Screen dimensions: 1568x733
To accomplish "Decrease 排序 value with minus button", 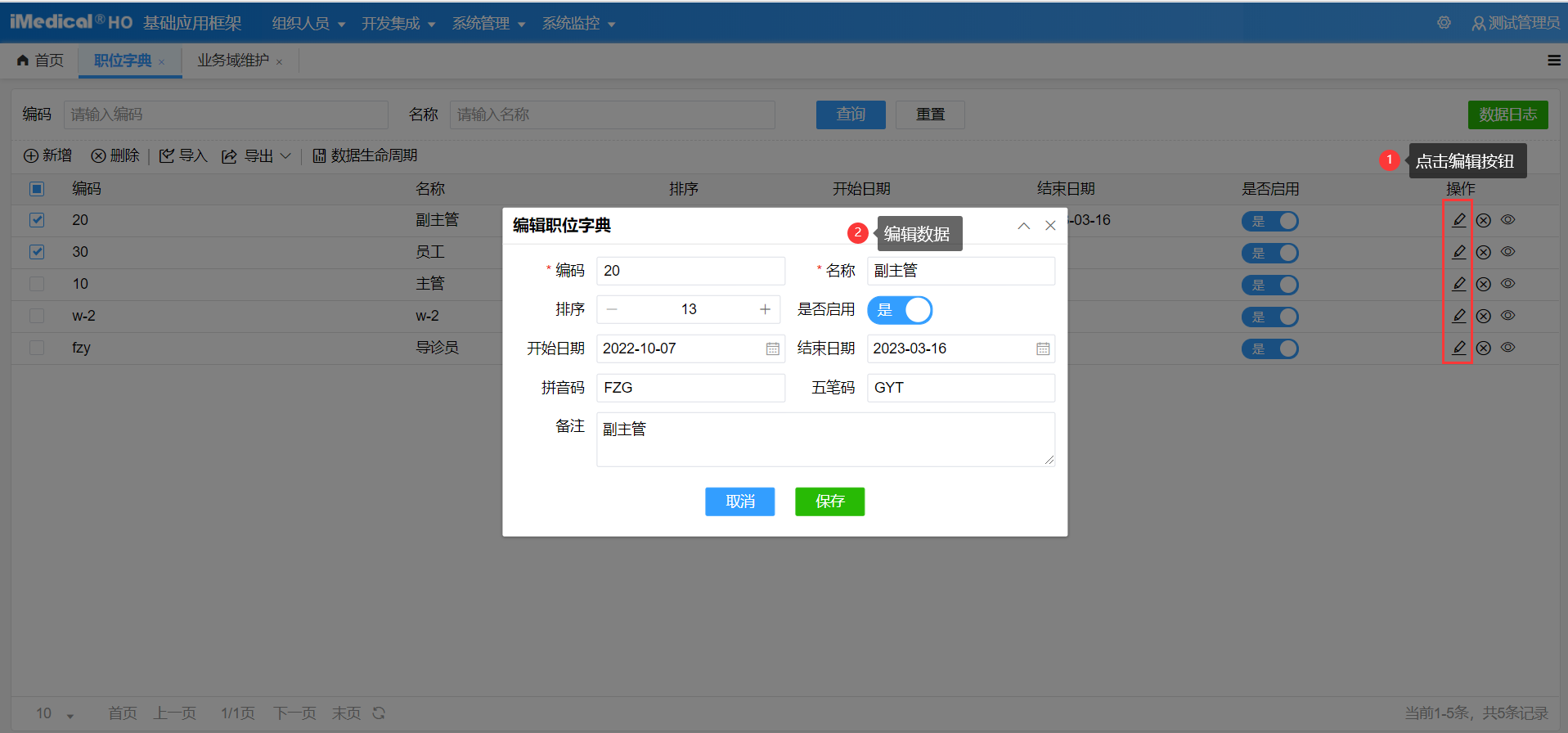I will (612, 309).
